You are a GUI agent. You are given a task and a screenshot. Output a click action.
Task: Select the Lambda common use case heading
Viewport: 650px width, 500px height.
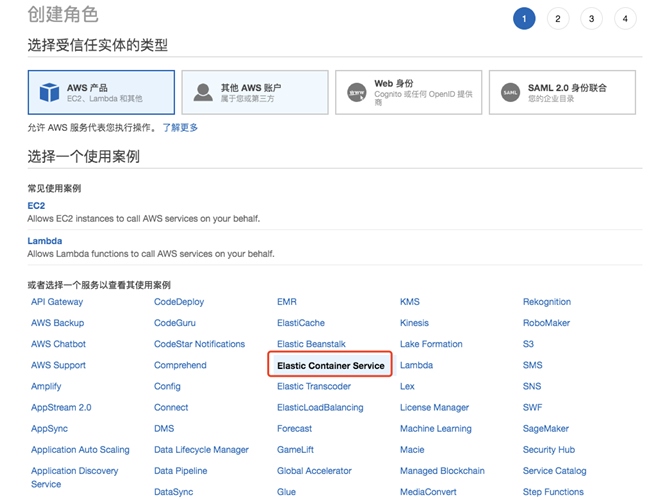45,241
